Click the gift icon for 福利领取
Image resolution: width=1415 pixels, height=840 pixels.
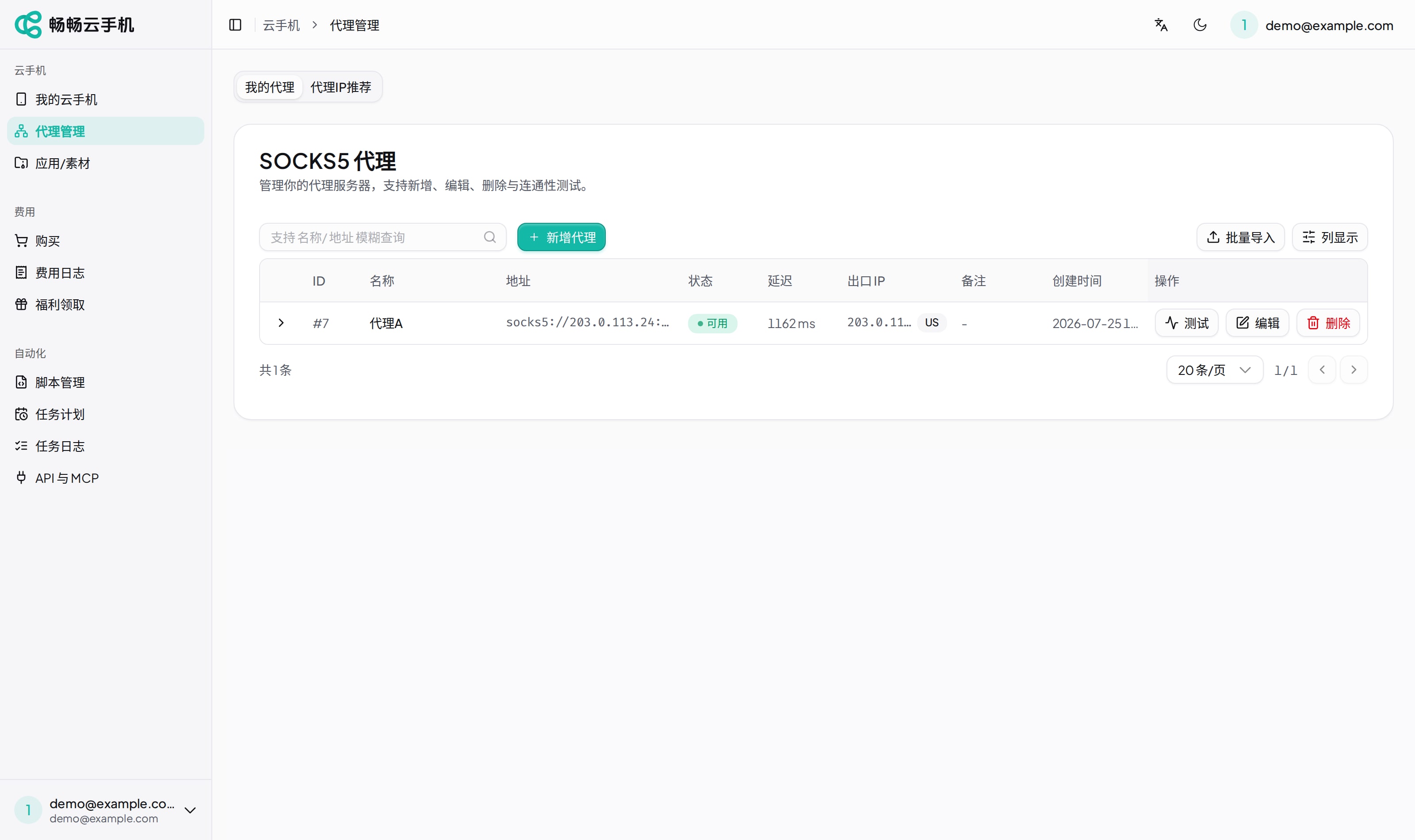point(21,305)
